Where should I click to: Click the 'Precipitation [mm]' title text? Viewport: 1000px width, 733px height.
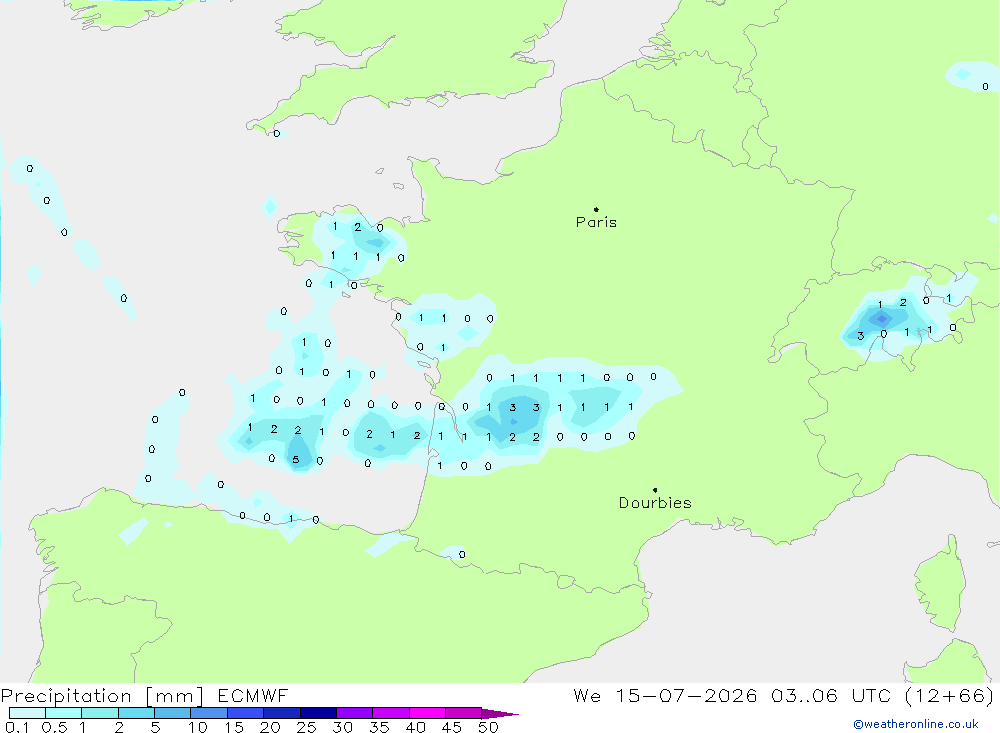click(x=102, y=695)
